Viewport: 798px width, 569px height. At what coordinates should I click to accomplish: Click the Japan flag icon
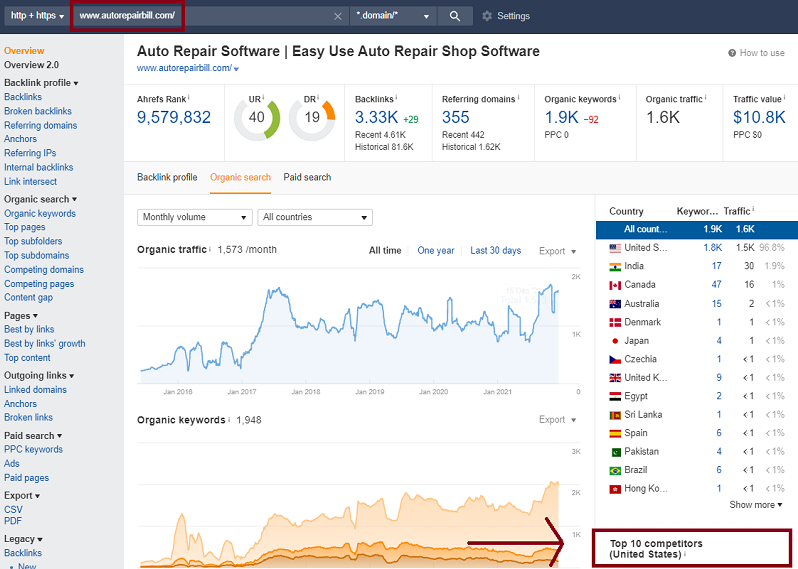click(615, 341)
